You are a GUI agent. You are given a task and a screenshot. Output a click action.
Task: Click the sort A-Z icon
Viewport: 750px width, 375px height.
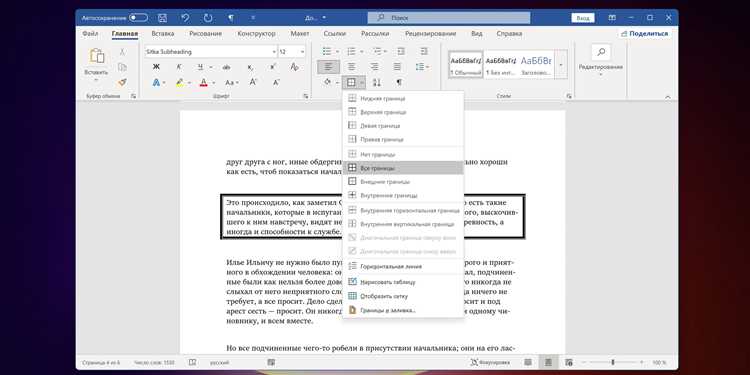click(x=376, y=82)
